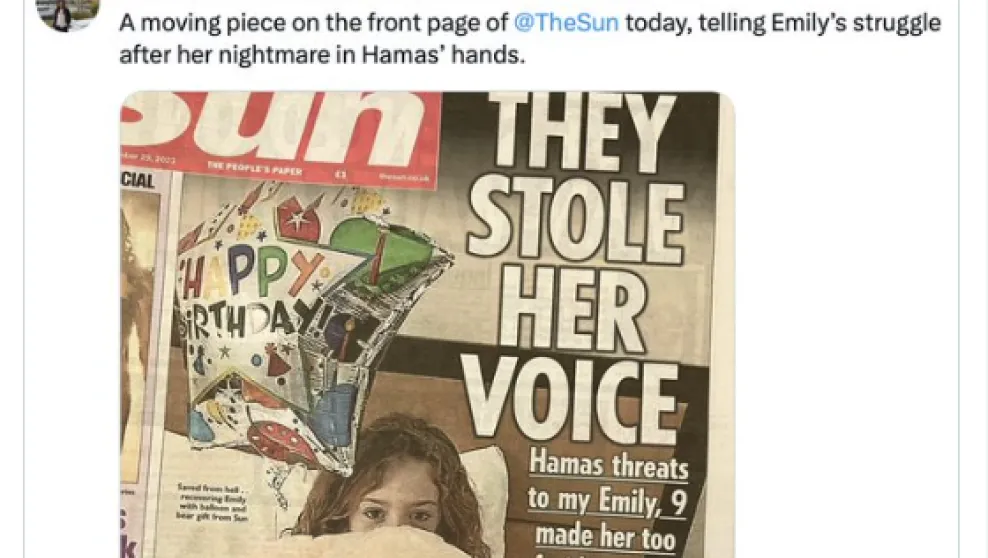
Task: Click 'THE PEOPLE'S PAPER' strapline under masthead
Action: pyautogui.click(x=254, y=169)
